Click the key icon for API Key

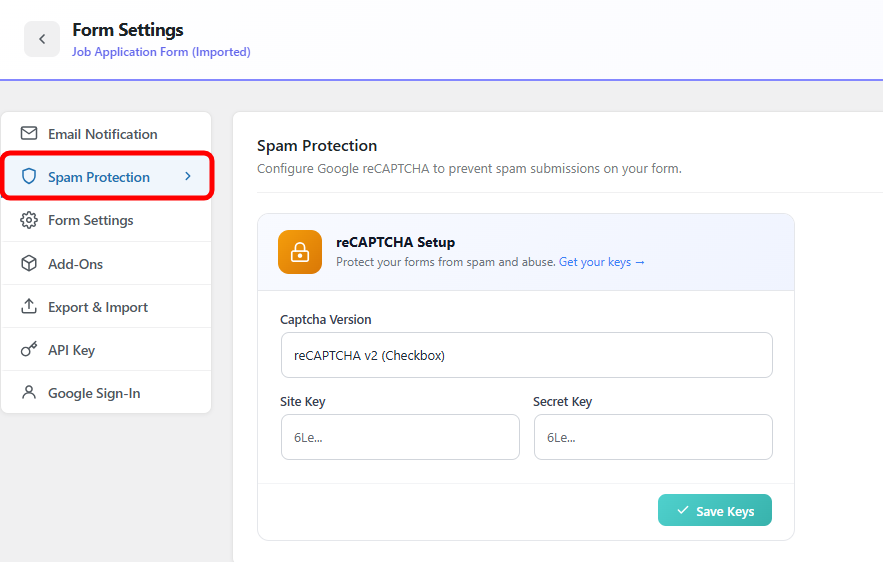point(29,350)
